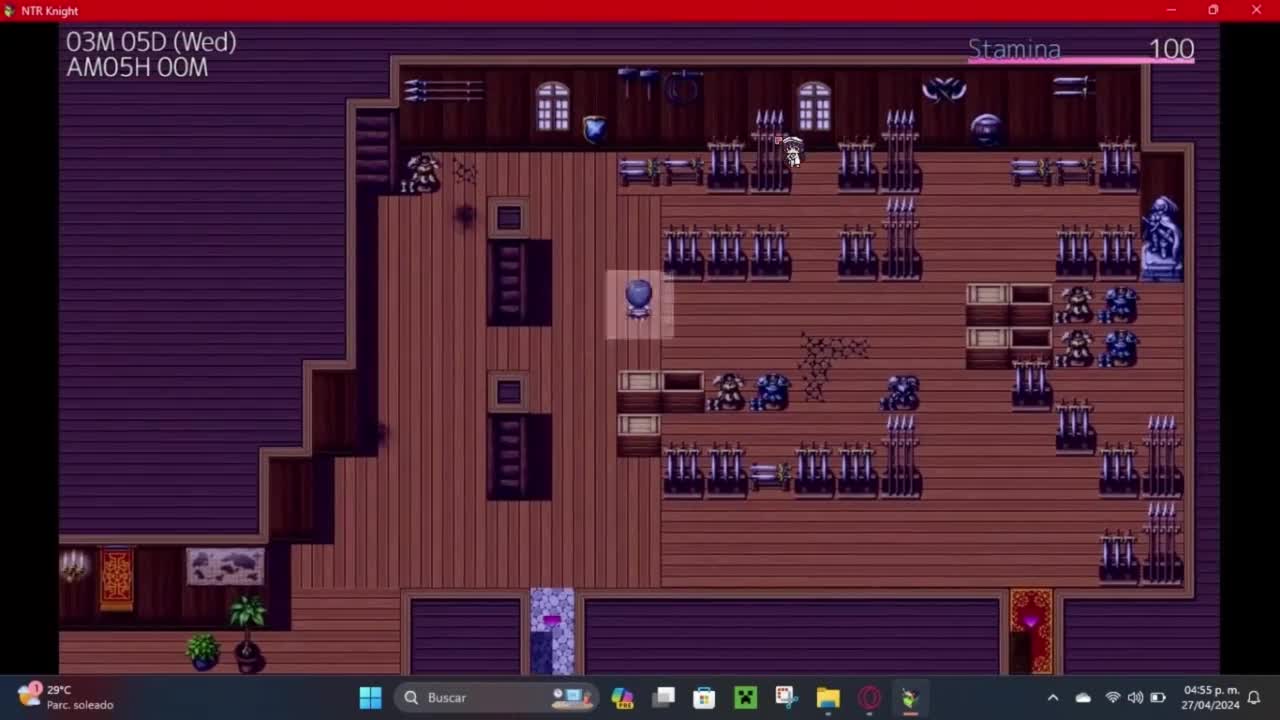
Task: Open File Explorer from the taskbar
Action: 827,697
